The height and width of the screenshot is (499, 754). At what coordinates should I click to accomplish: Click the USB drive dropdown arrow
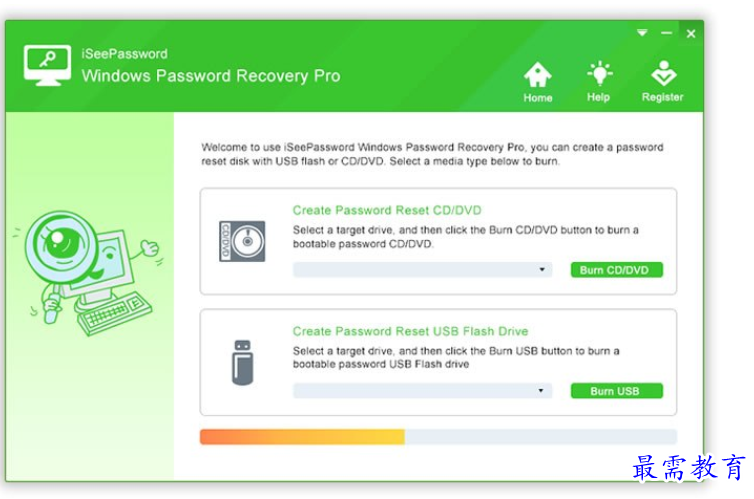[541, 390]
